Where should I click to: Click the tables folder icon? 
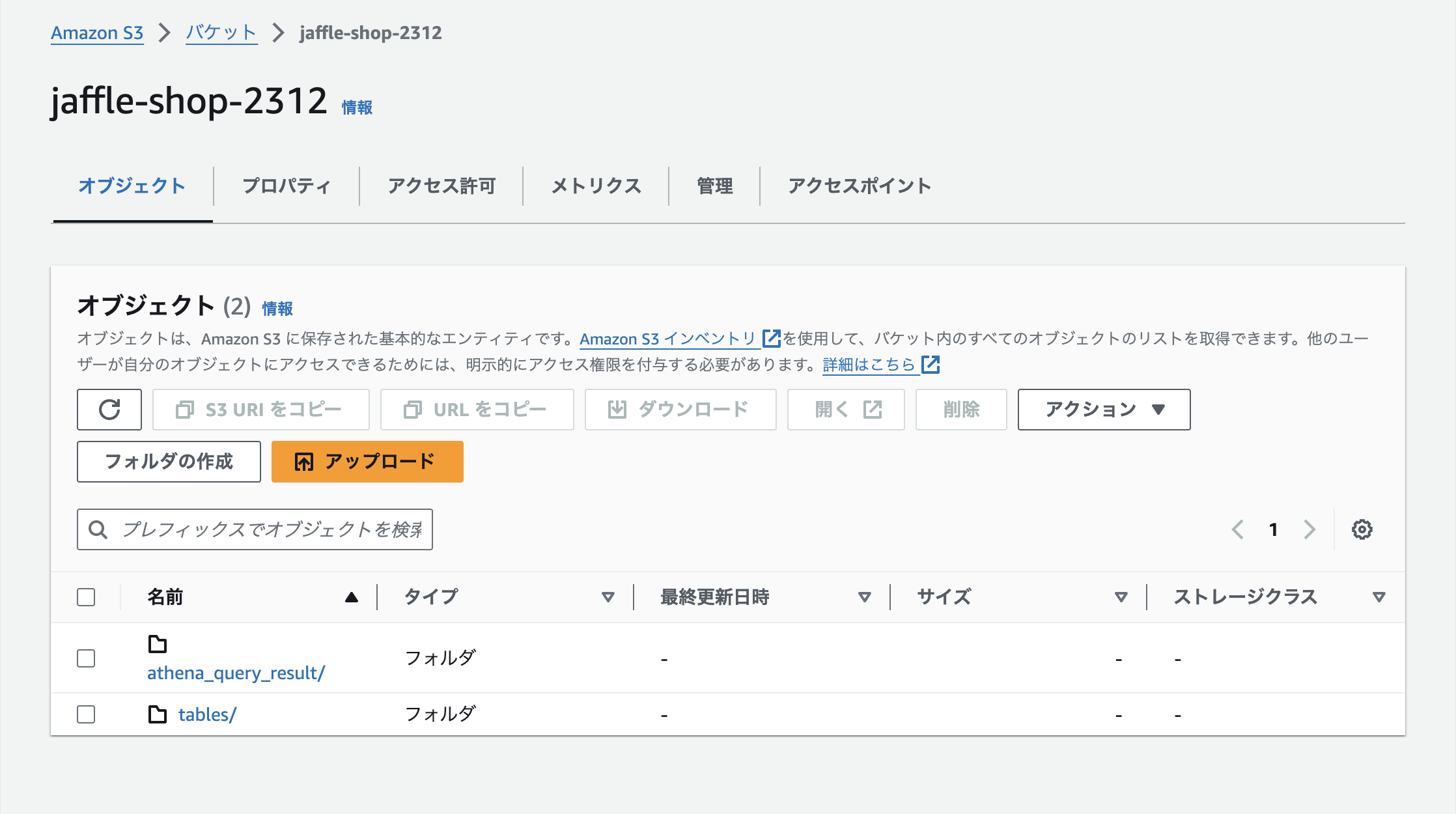pos(158,714)
